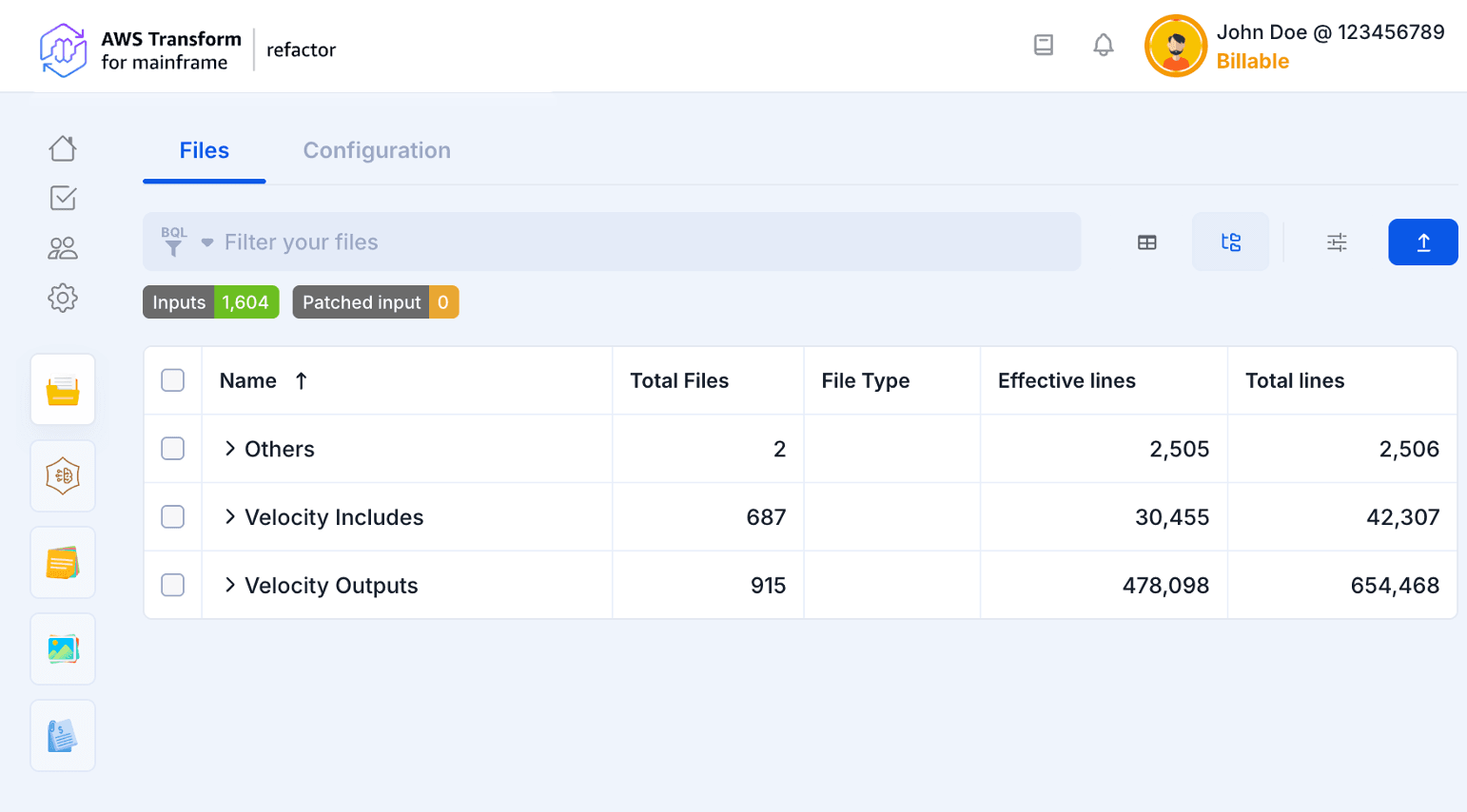Viewport: 1467px width, 812px height.
Task: Click the home icon in sidebar
Action: 63,148
